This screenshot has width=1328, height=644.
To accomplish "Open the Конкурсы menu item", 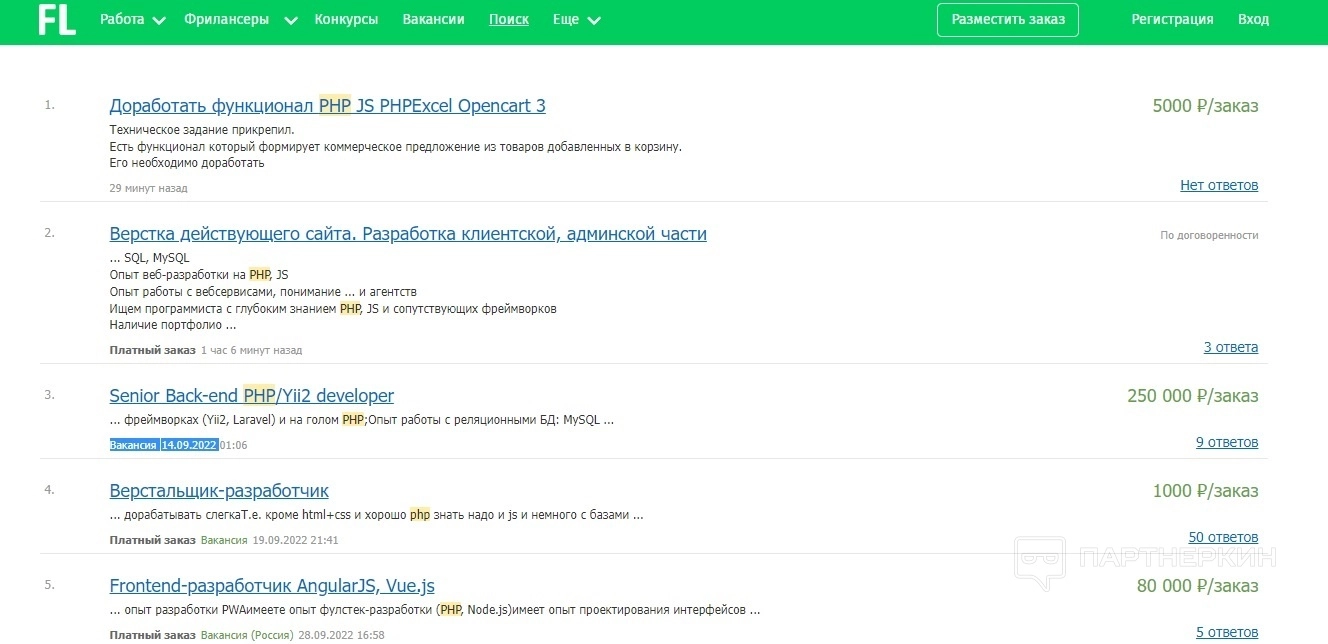I will pyautogui.click(x=346, y=20).
